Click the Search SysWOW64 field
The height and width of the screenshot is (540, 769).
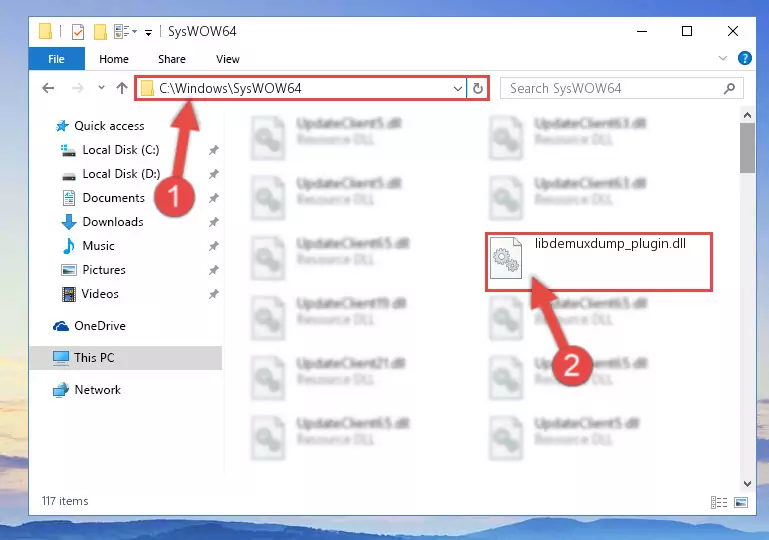coord(621,88)
